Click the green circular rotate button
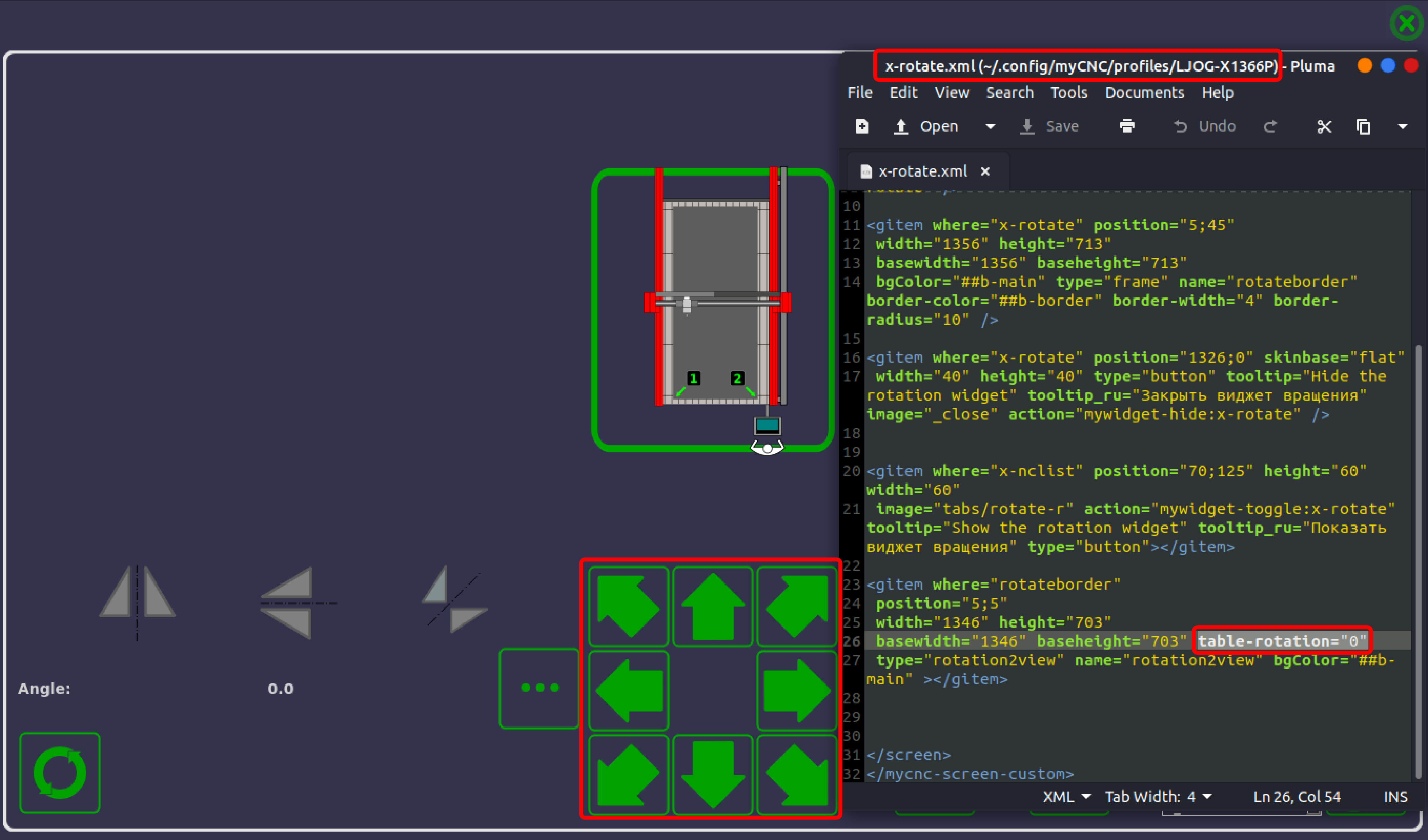The height and width of the screenshot is (840, 1428). click(60, 773)
